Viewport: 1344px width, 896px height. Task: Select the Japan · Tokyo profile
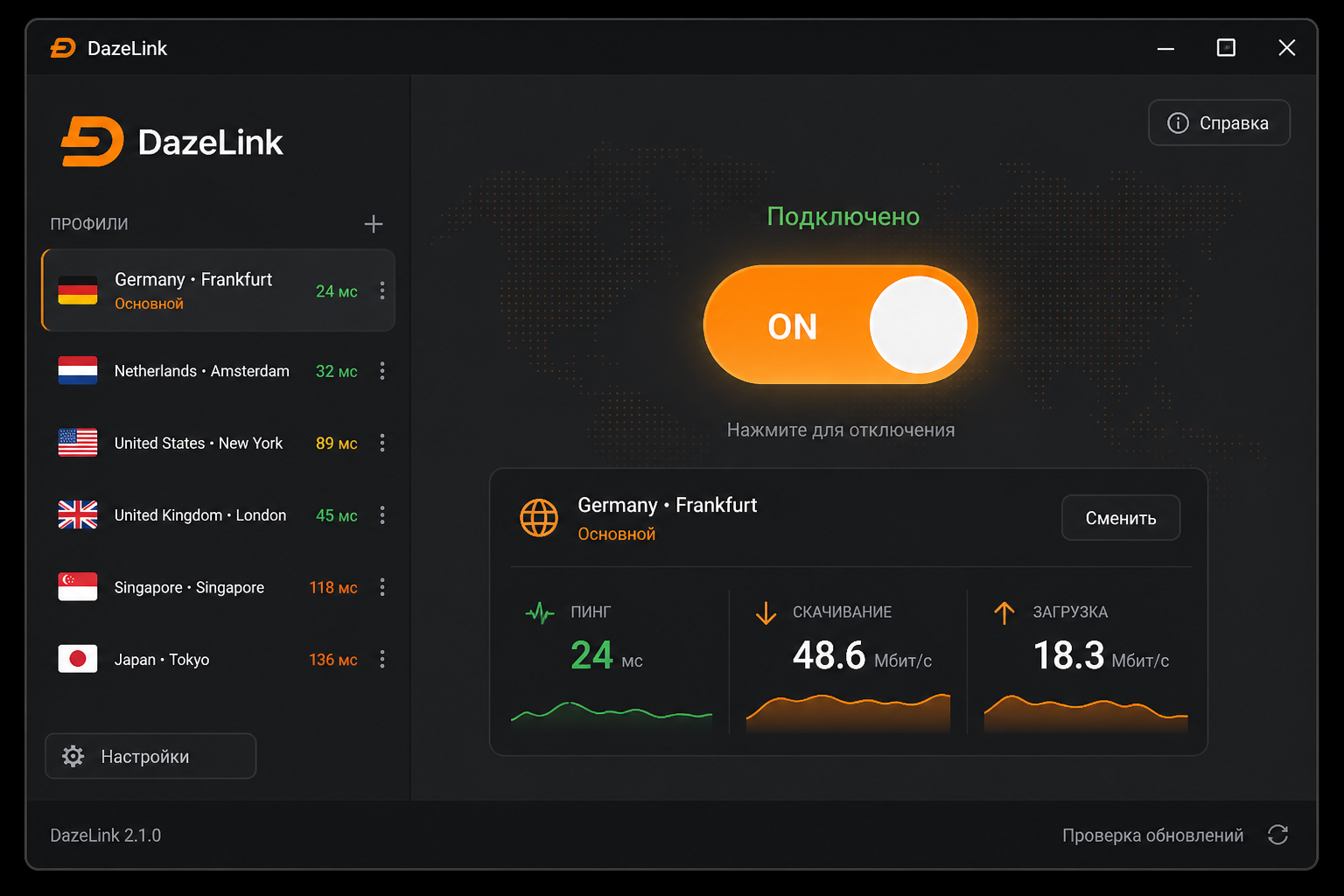pyautogui.click(x=219, y=660)
